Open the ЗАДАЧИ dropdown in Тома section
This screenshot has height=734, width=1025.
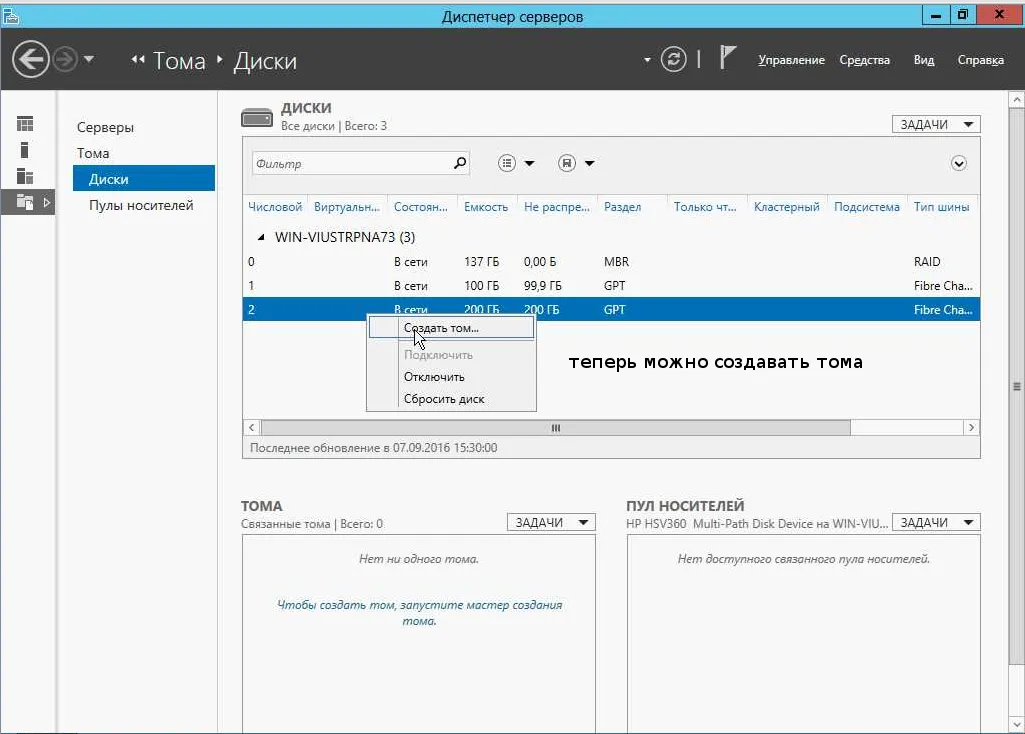click(x=551, y=522)
